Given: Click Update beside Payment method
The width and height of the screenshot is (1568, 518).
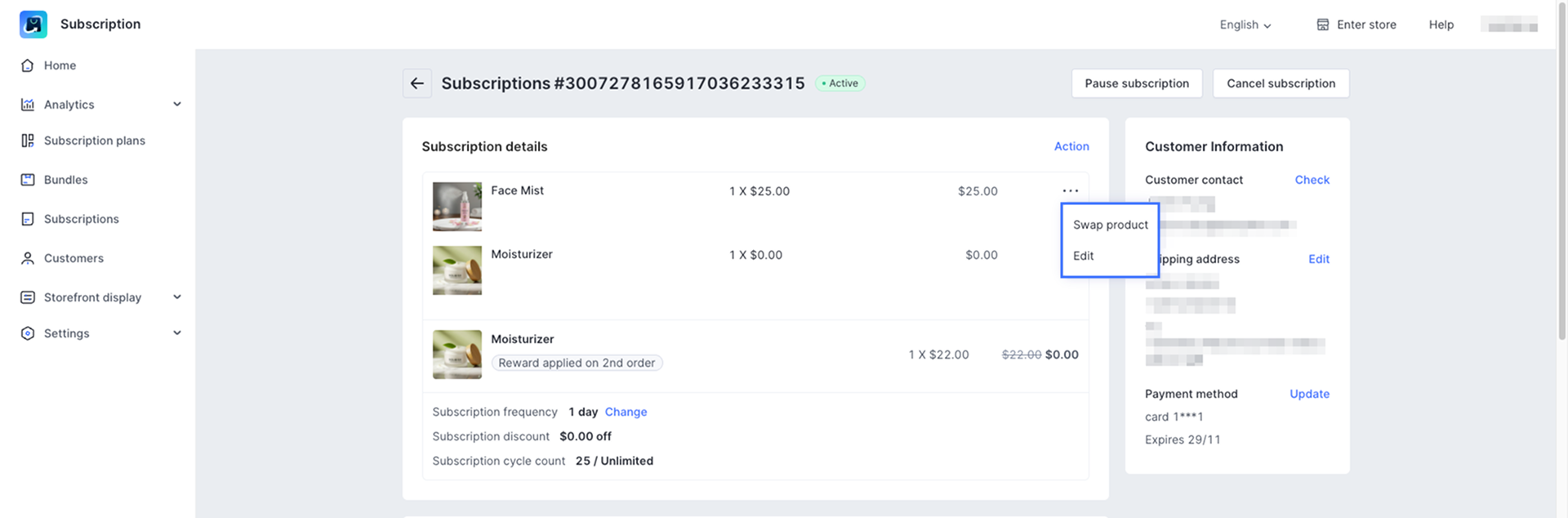Looking at the screenshot, I should click(x=1309, y=394).
